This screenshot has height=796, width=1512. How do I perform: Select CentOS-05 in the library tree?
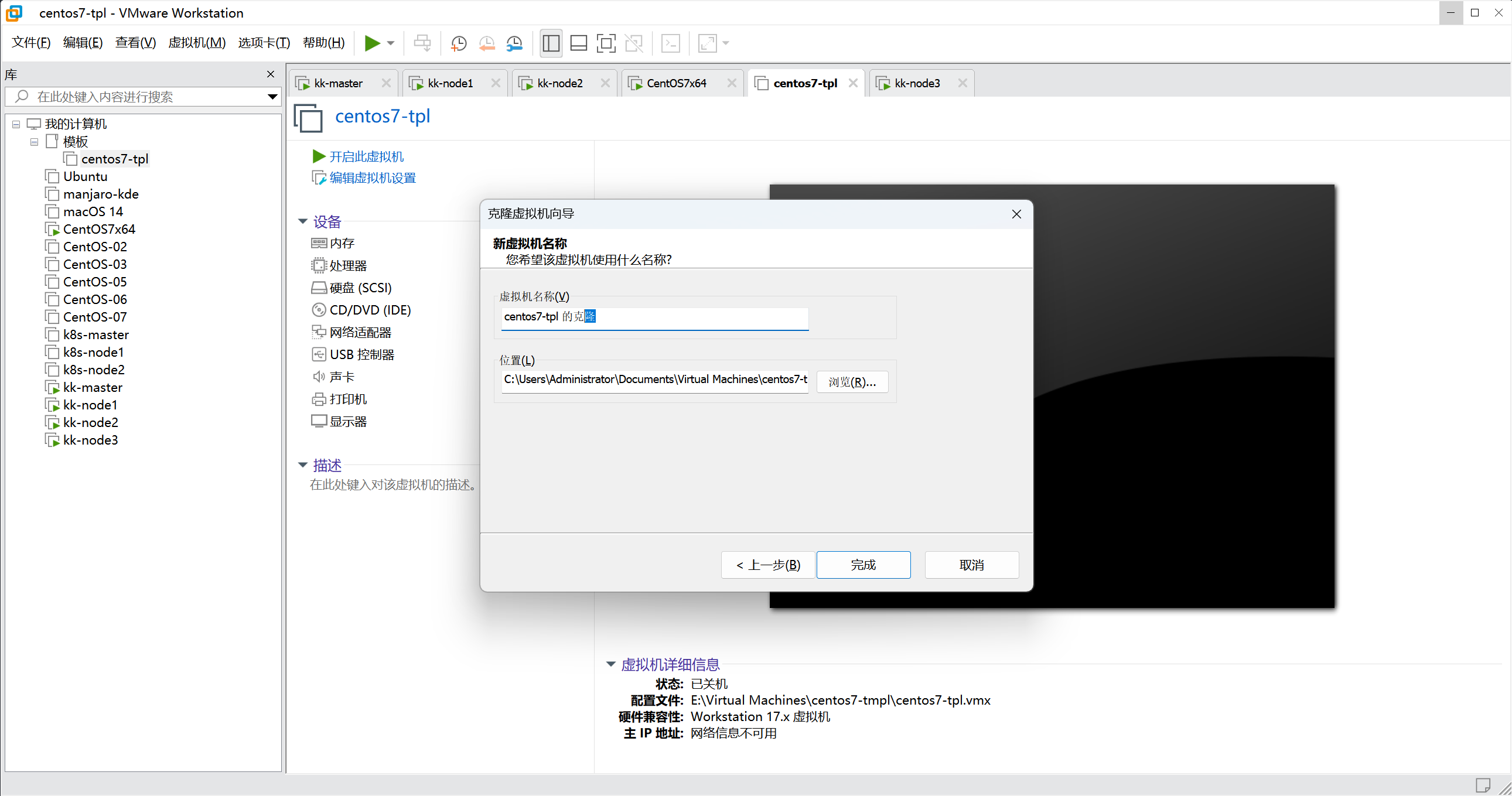[x=94, y=282]
